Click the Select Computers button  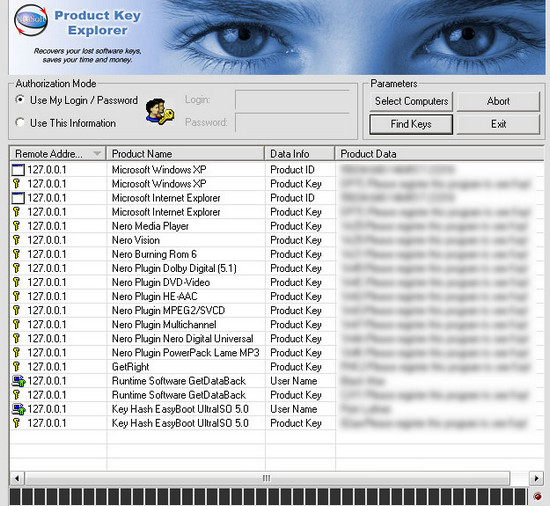click(411, 101)
